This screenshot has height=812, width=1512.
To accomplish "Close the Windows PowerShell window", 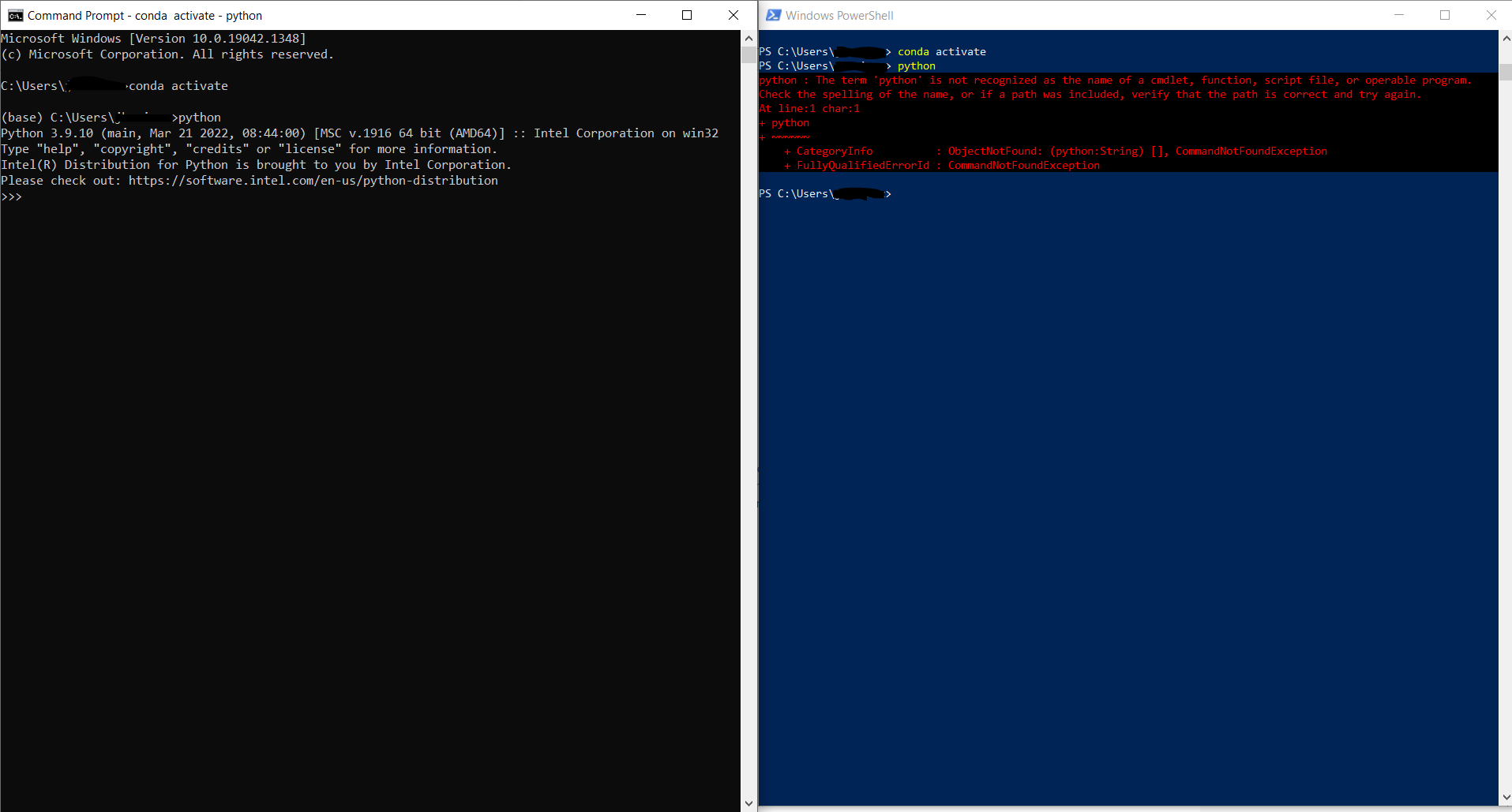I will [x=1491, y=15].
